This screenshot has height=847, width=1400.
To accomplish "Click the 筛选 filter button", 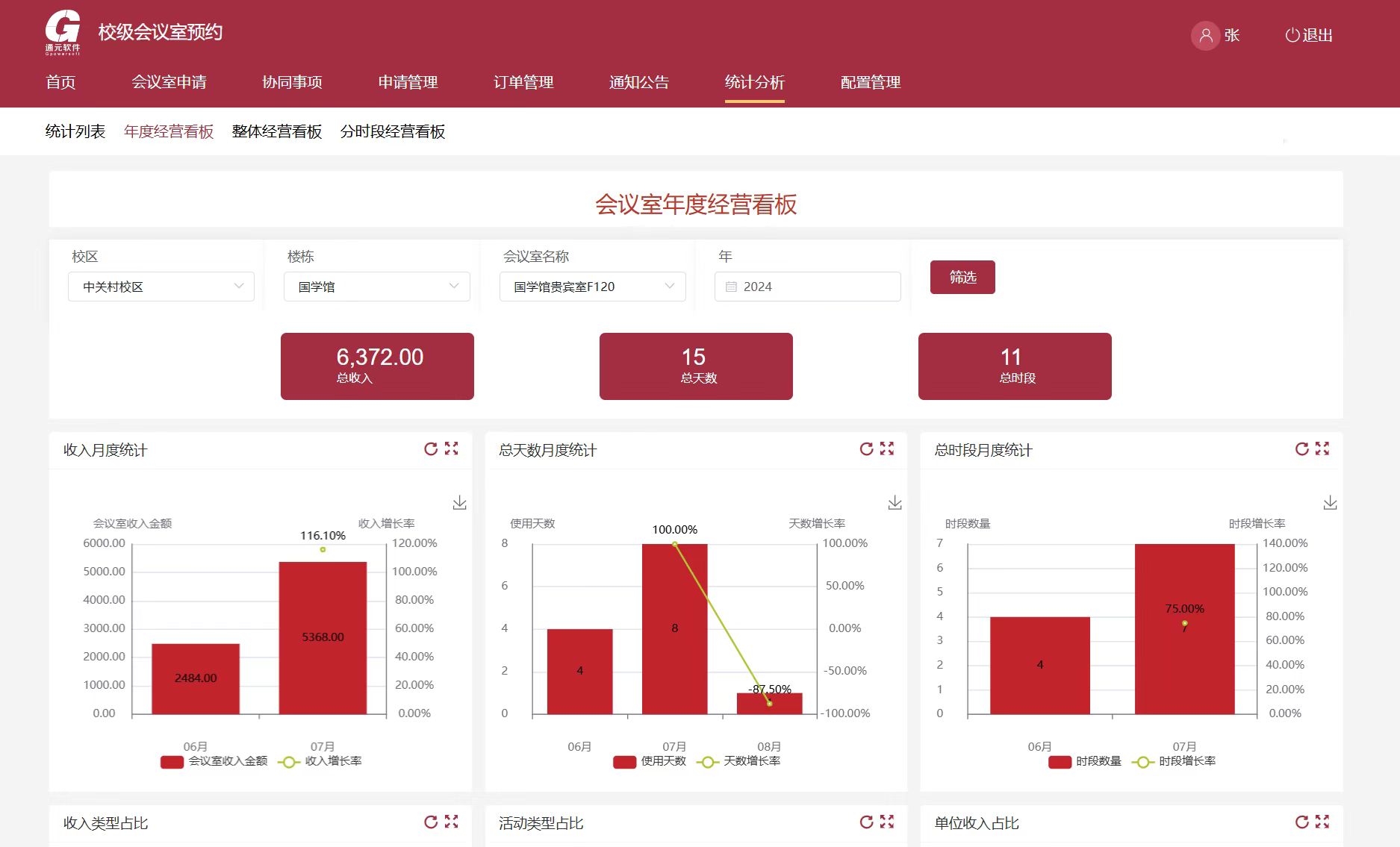I will 962,276.
